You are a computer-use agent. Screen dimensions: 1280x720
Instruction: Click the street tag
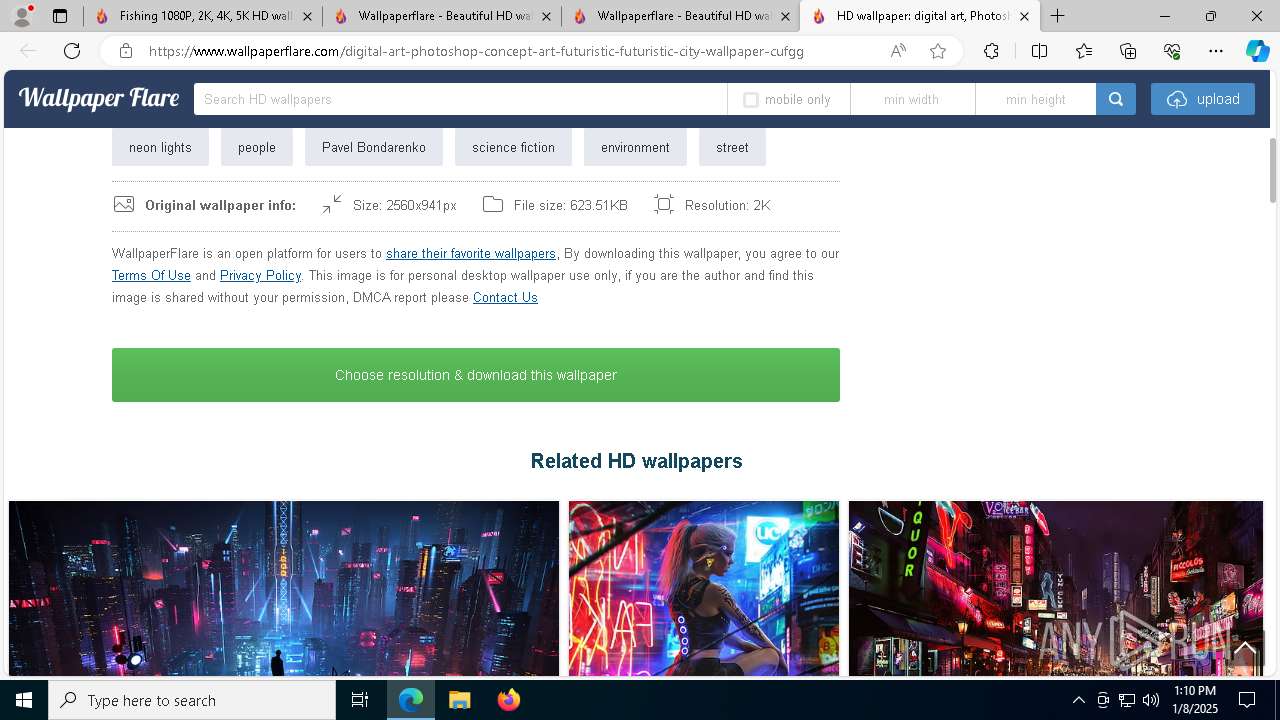[x=732, y=147]
